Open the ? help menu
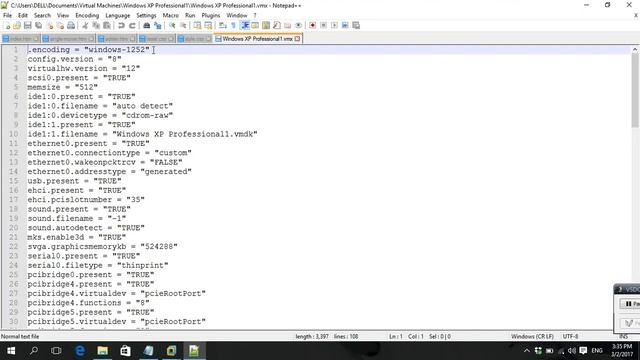The image size is (640, 360). [255, 15]
